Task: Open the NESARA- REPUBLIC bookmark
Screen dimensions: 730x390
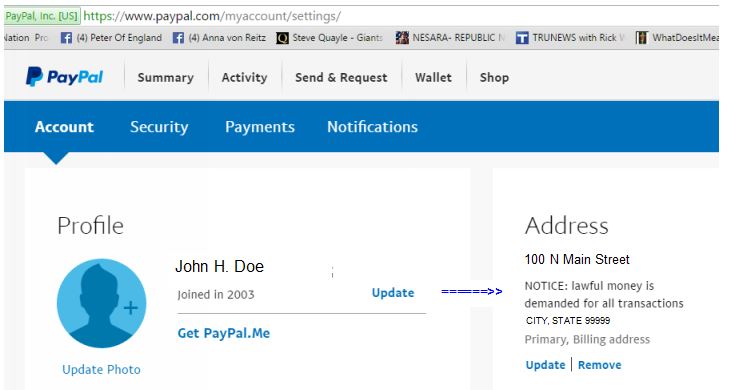Action: [450, 38]
